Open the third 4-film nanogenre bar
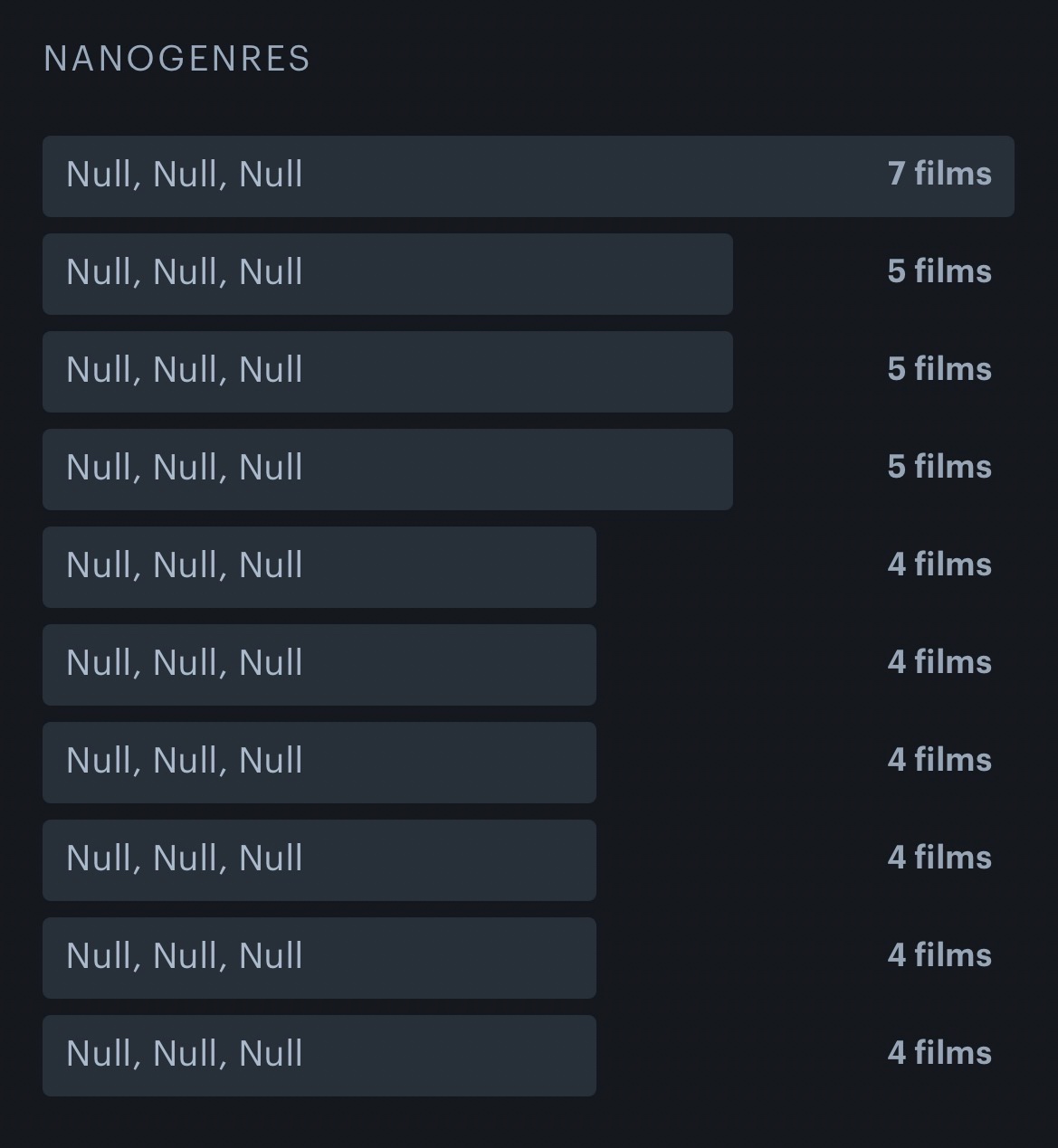 click(x=319, y=763)
